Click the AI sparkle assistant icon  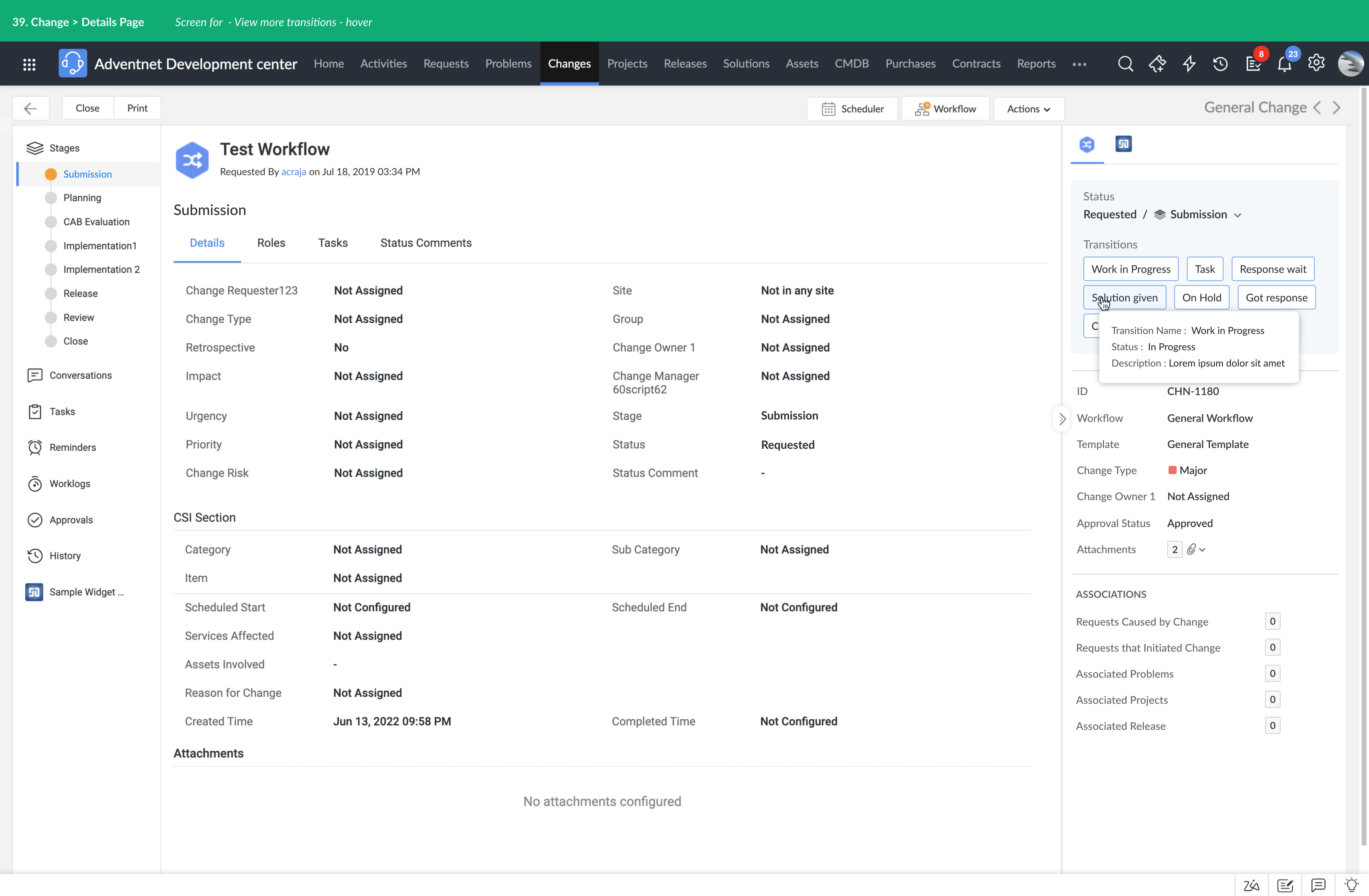[1157, 64]
